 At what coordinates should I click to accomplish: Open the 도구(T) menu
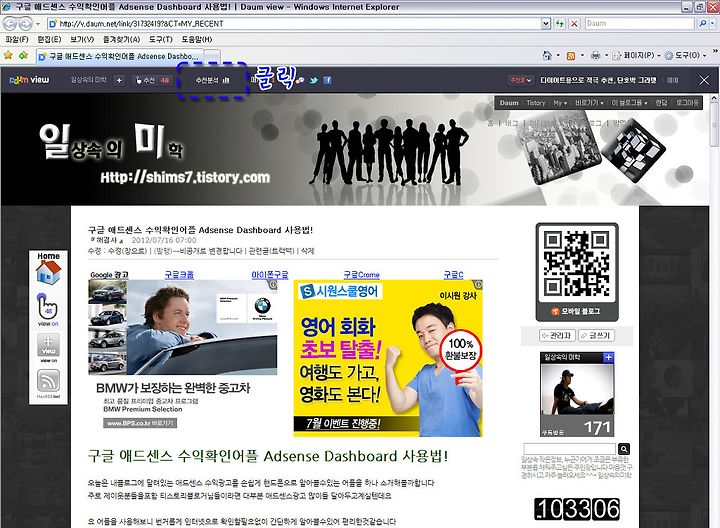click(160, 39)
